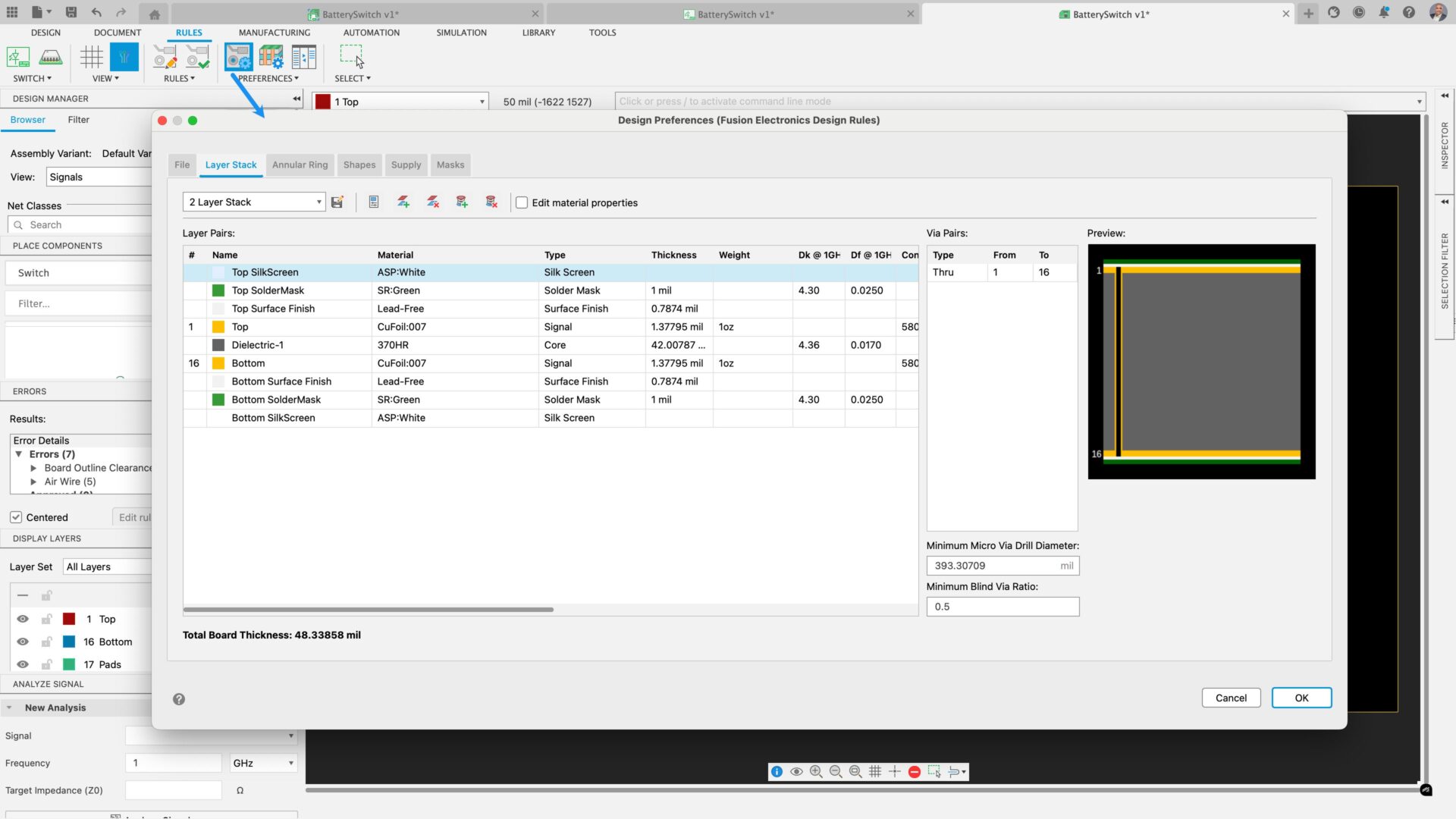This screenshot has height=819, width=1456.
Task: Open the MANUFACTURING ribbon tab
Action: 274,33
